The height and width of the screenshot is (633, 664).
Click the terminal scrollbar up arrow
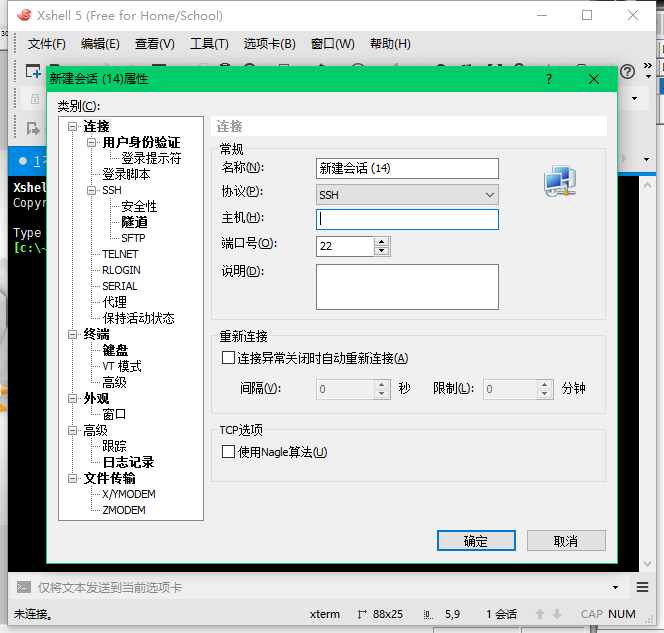[x=647, y=185]
